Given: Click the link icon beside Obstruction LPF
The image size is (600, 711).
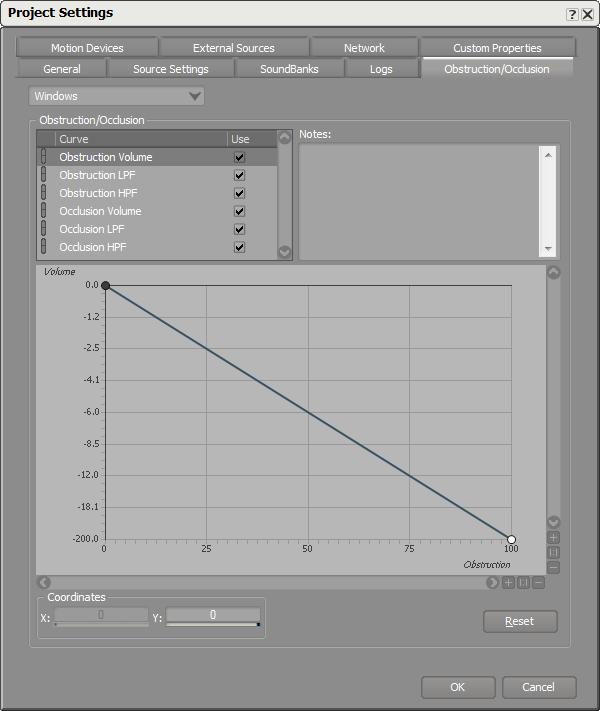Looking at the screenshot, I should [x=44, y=175].
